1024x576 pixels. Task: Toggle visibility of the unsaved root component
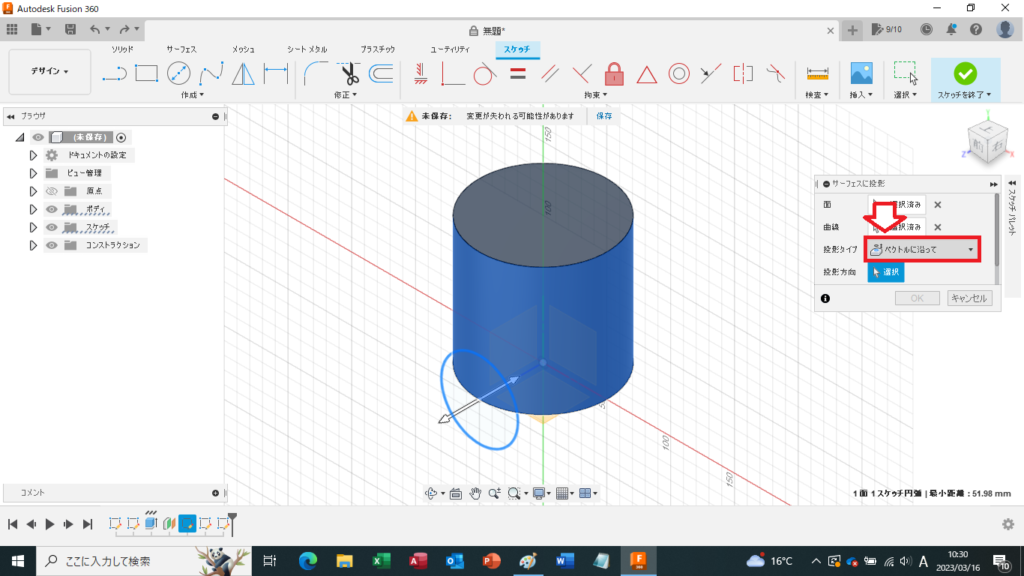pos(38,137)
